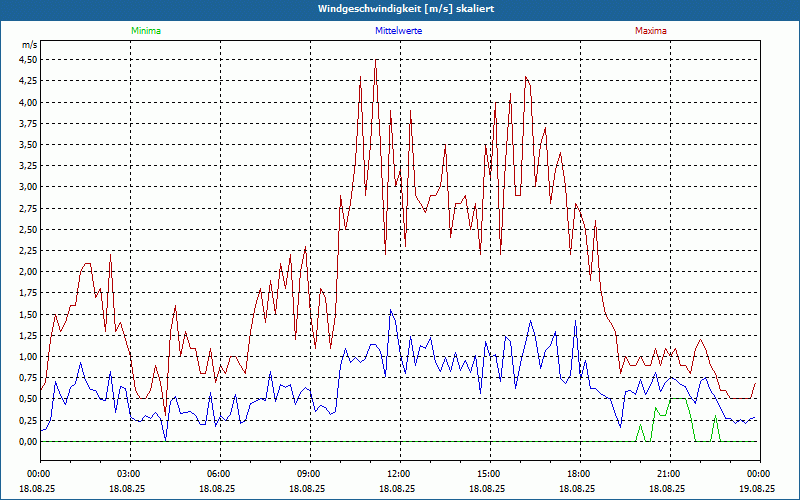Click the '06:00' time label
The image size is (800, 500).
[x=220, y=474]
